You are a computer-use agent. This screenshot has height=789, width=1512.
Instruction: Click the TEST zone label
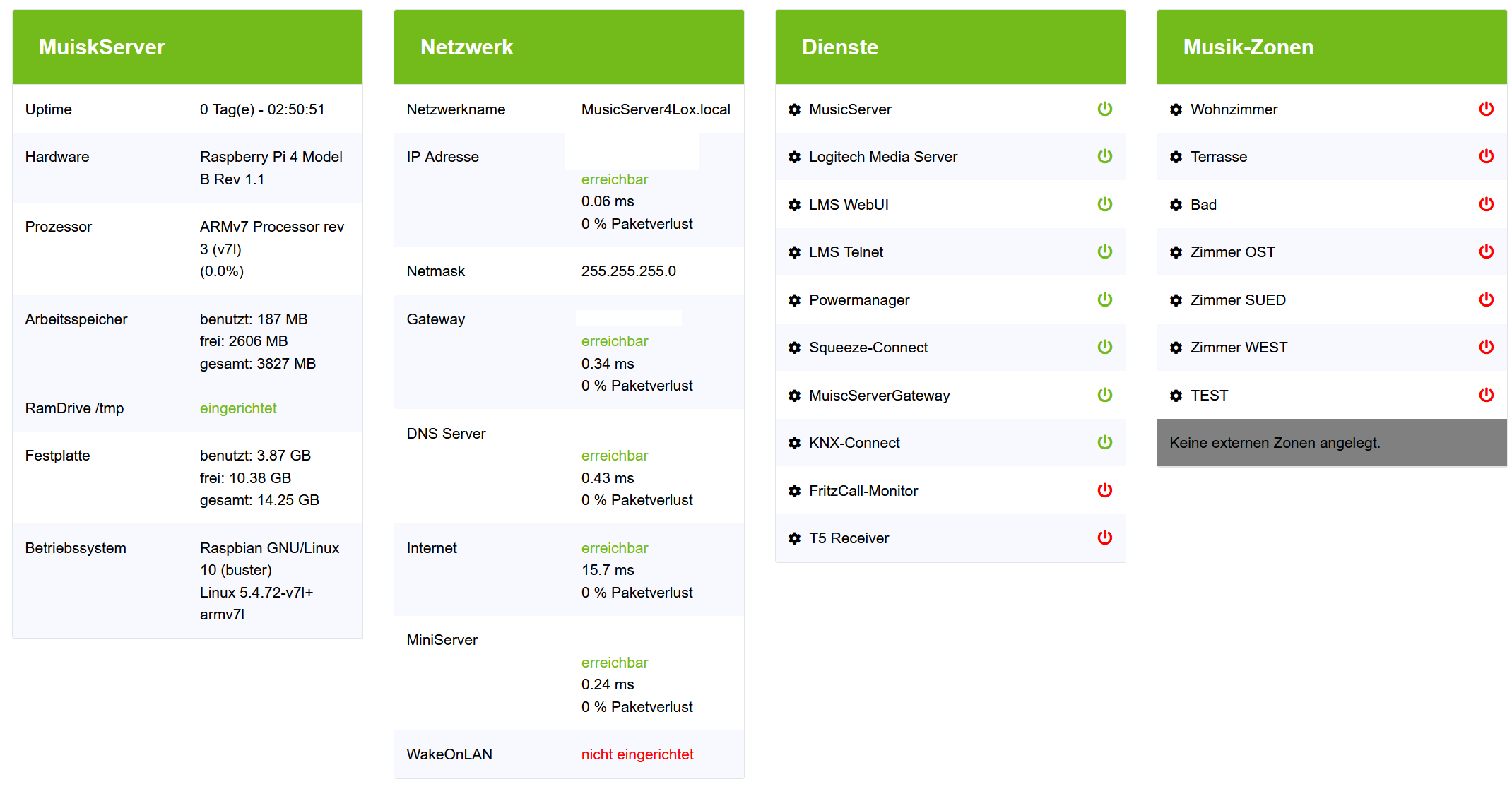click(1209, 396)
